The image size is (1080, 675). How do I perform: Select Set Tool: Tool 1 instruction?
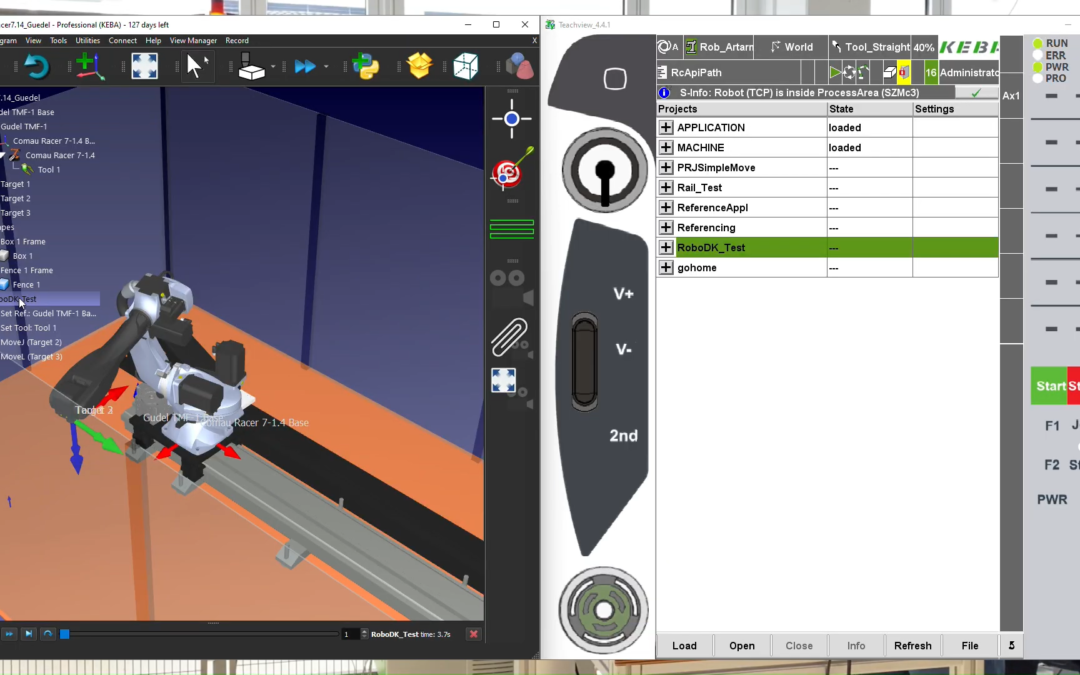28,328
